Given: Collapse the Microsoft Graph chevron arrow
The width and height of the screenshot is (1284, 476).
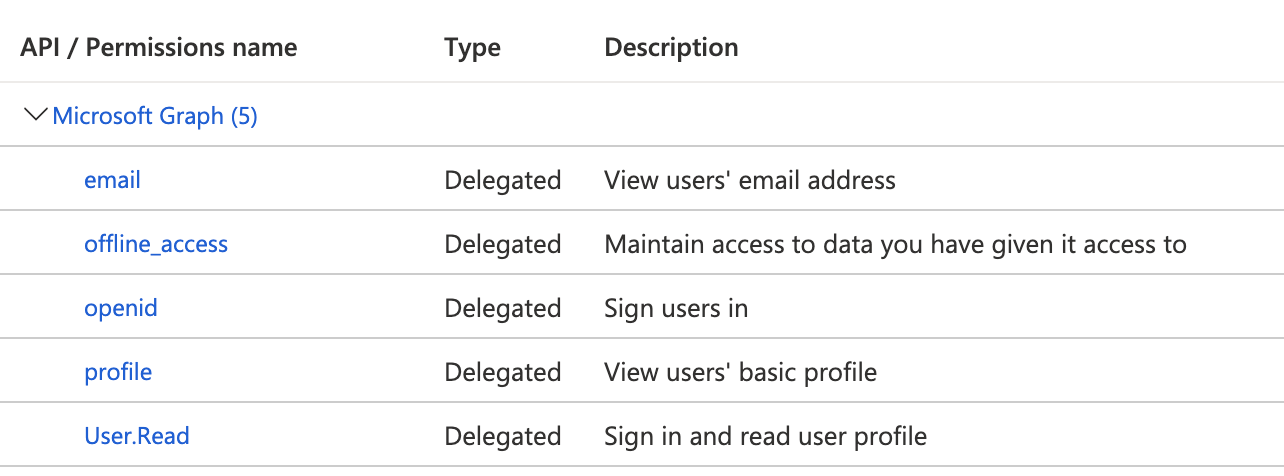Looking at the screenshot, I should pos(36,116).
